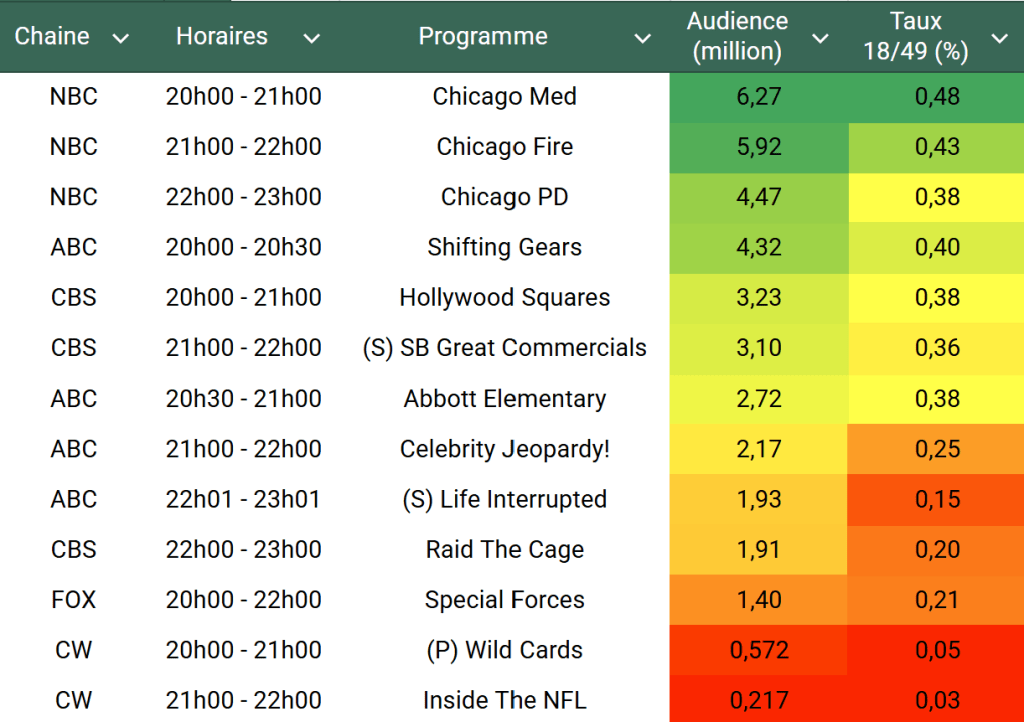
Task: Open the Chaine column filter dropdown
Action: coord(121,38)
